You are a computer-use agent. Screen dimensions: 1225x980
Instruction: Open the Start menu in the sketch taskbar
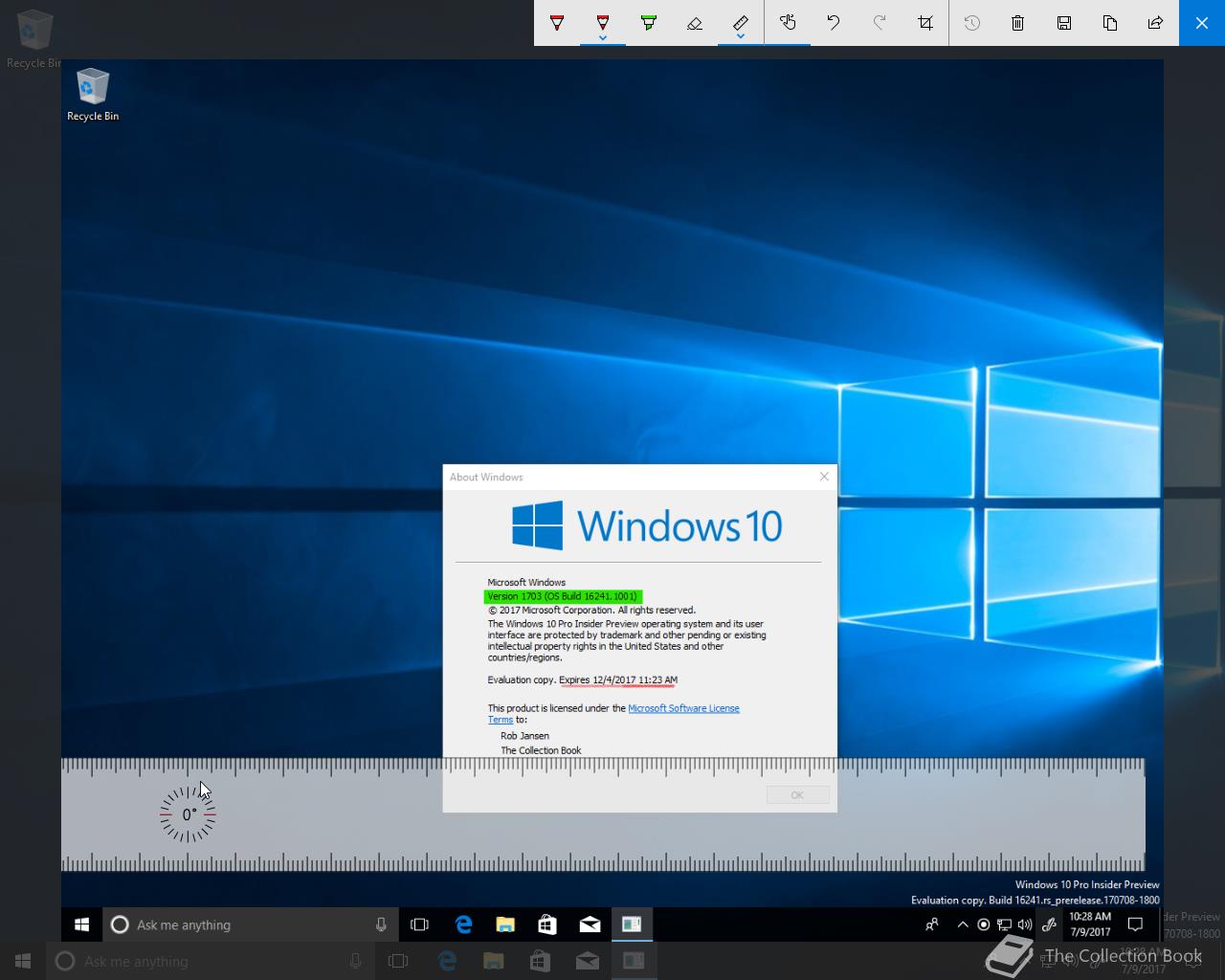(81, 924)
